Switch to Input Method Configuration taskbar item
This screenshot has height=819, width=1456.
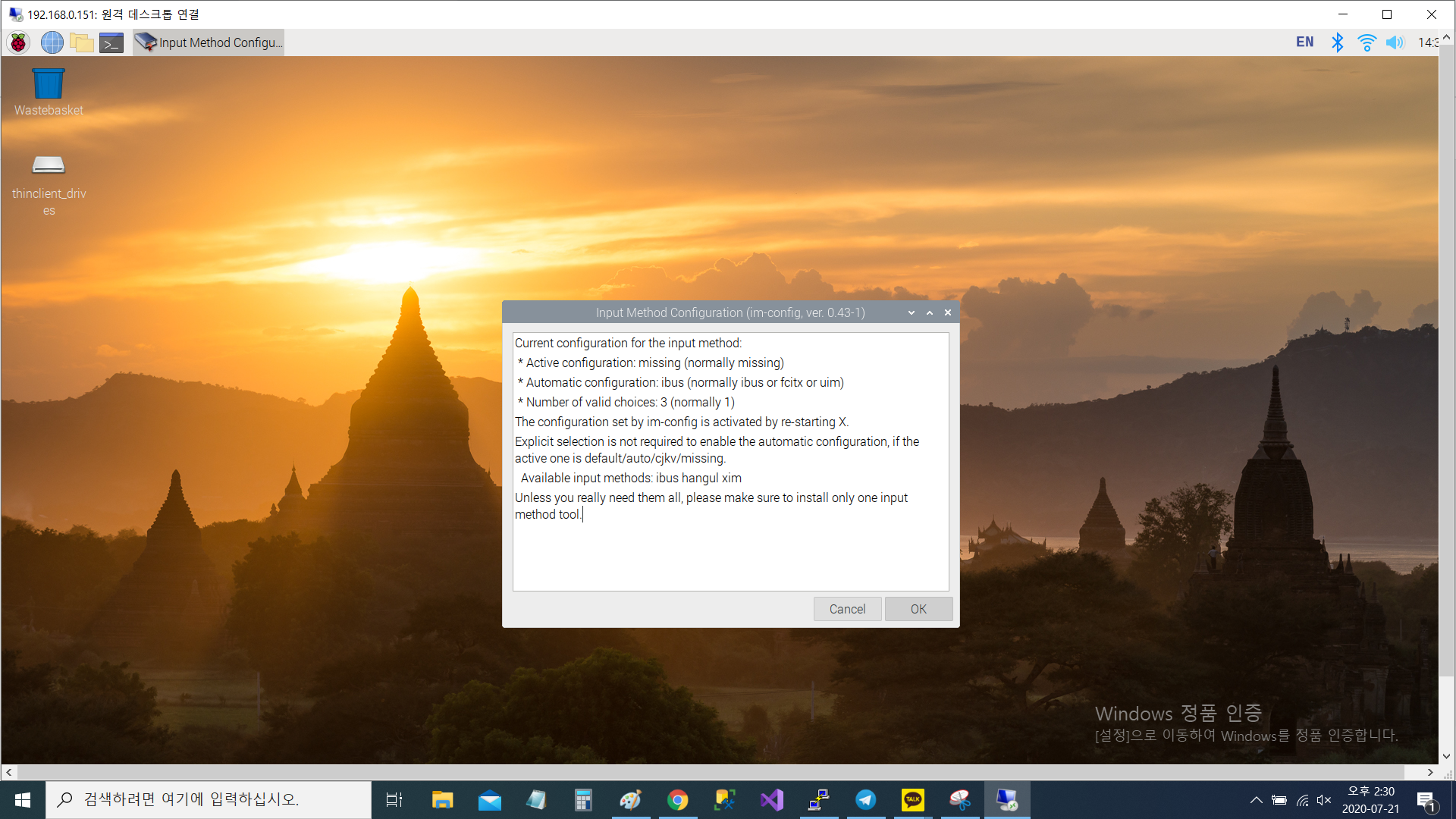point(209,42)
